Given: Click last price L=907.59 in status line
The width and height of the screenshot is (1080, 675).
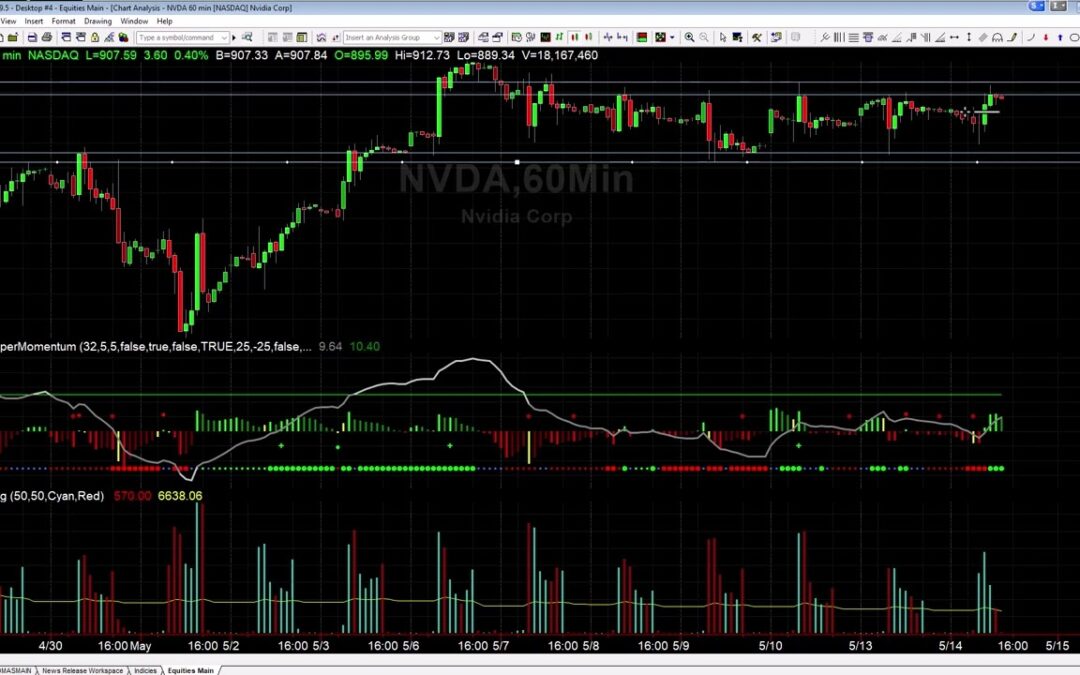Looking at the screenshot, I should pos(111,55).
